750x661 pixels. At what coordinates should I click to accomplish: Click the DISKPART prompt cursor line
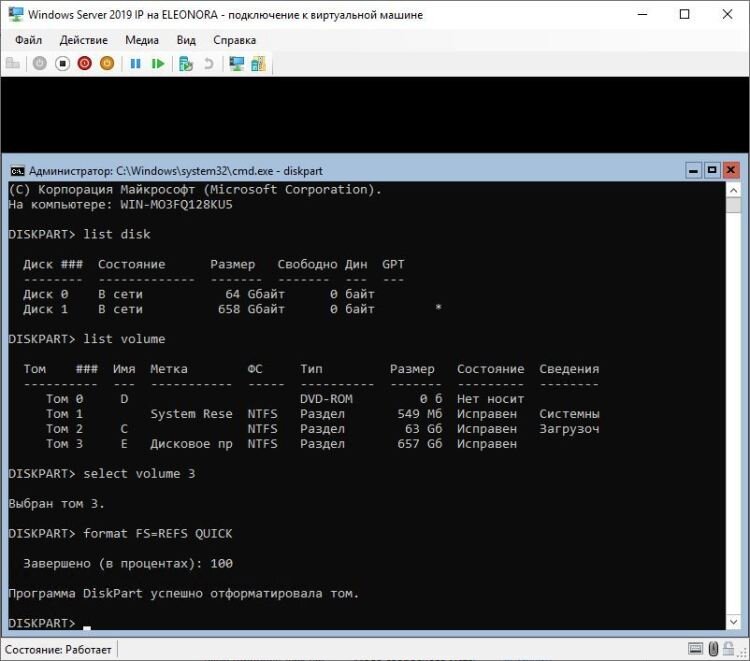[x=49, y=623]
